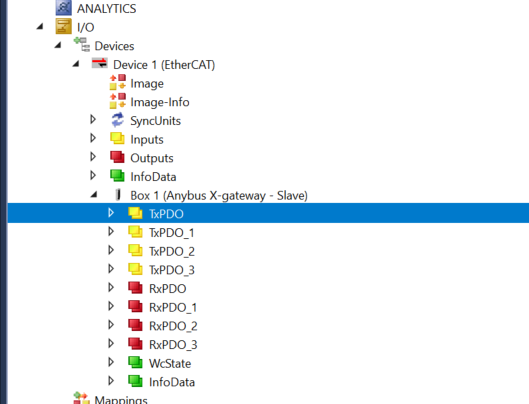The height and width of the screenshot is (404, 529).
Task: Click the red Outputs icon
Action: (x=117, y=157)
